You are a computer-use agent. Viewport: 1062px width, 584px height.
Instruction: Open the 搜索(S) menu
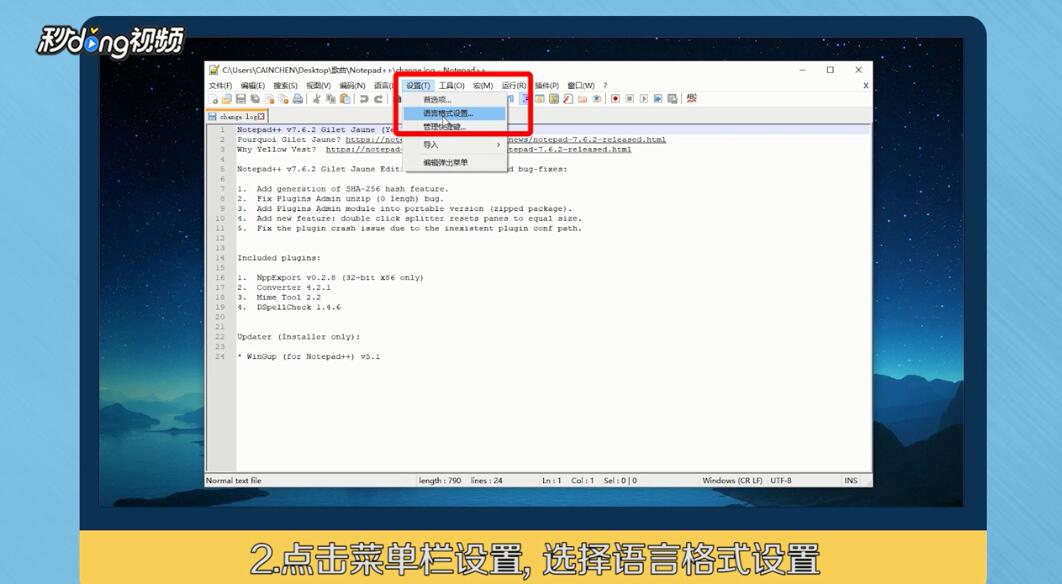click(x=285, y=85)
